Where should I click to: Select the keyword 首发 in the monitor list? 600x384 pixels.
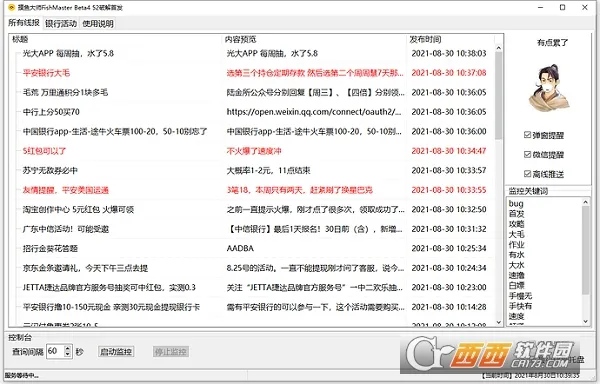(516, 213)
